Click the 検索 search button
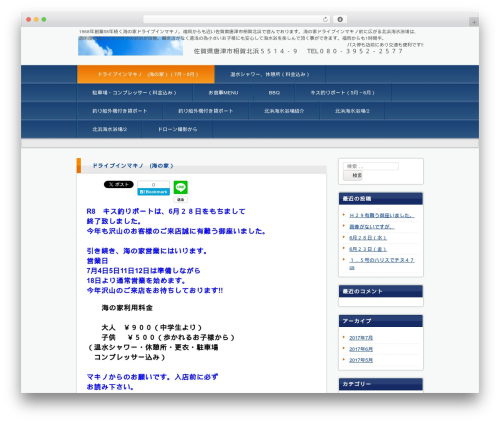Image resolution: width=500 pixels, height=423 pixels. click(x=353, y=175)
